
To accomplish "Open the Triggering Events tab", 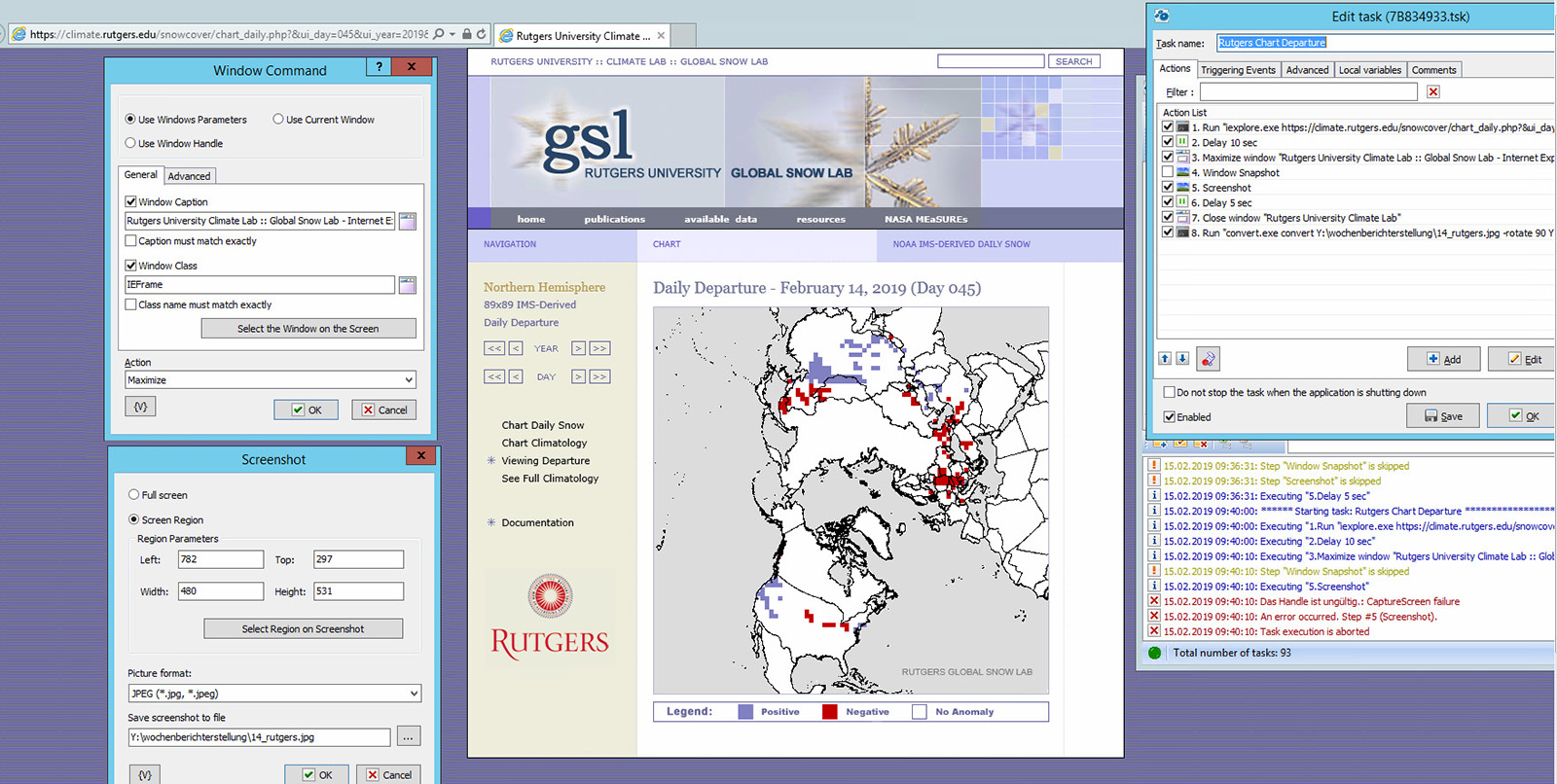I will coord(1238,70).
